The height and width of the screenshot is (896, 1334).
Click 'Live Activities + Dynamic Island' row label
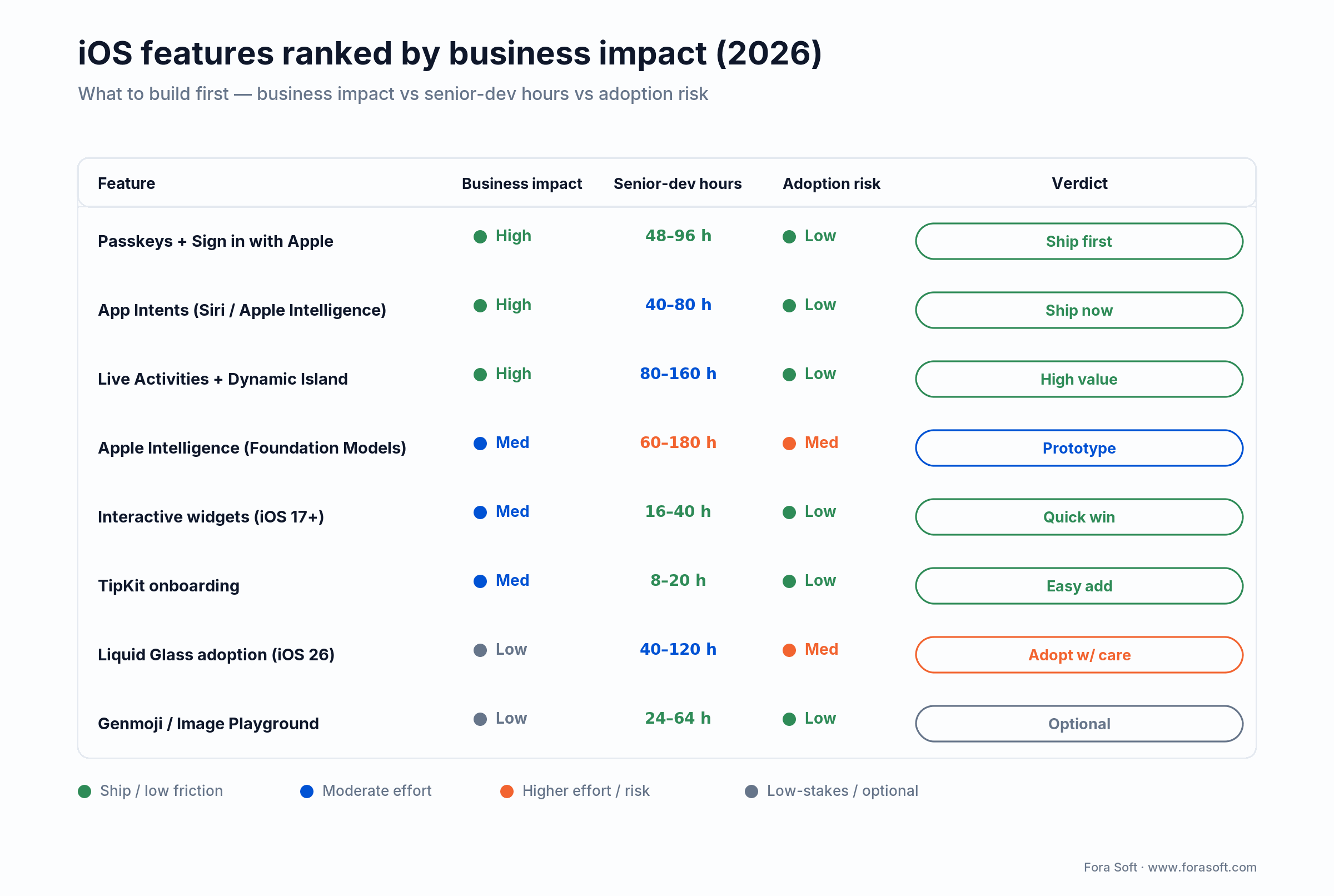coord(223,379)
